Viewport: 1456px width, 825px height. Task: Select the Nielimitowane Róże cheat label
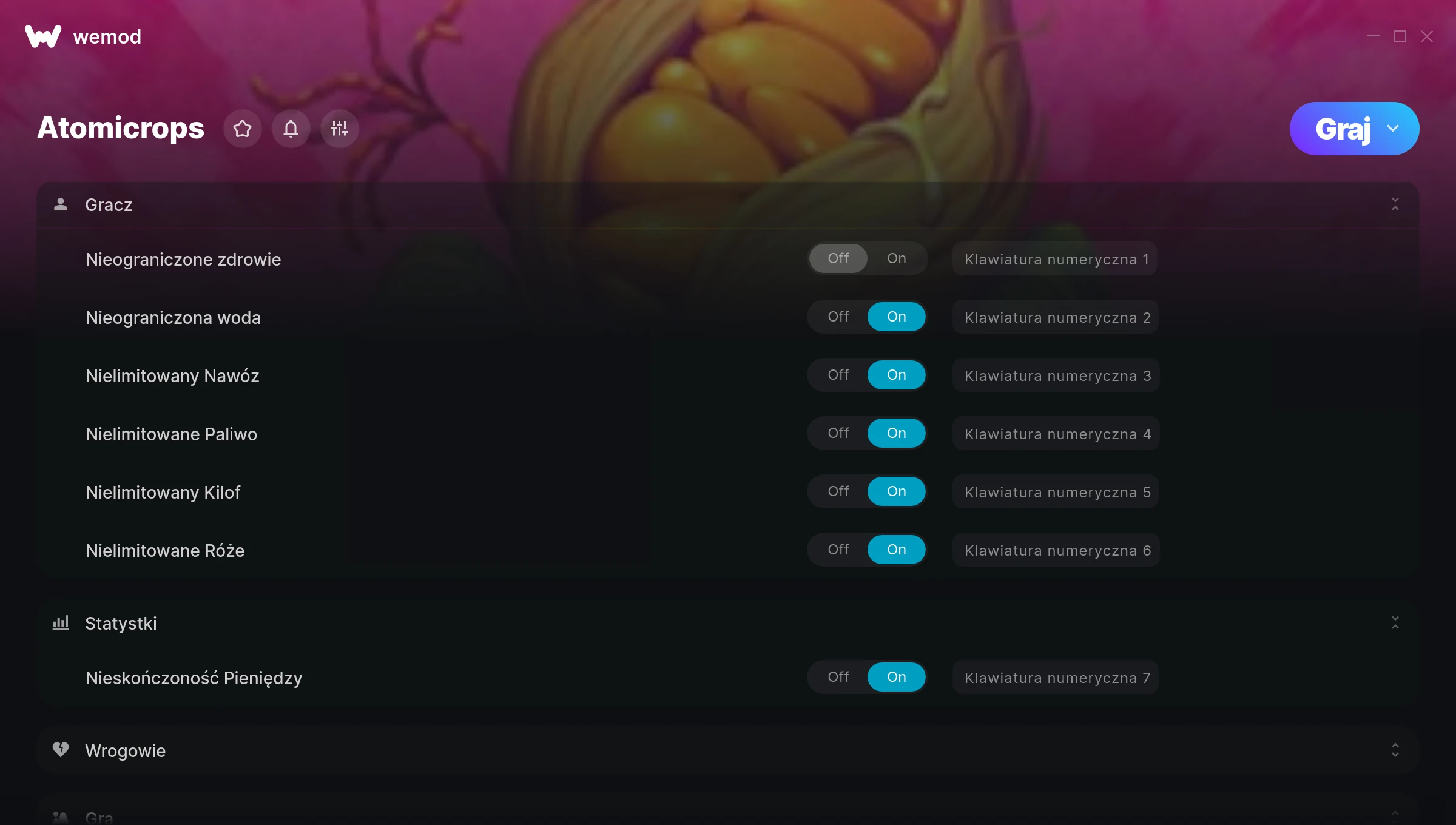(165, 551)
